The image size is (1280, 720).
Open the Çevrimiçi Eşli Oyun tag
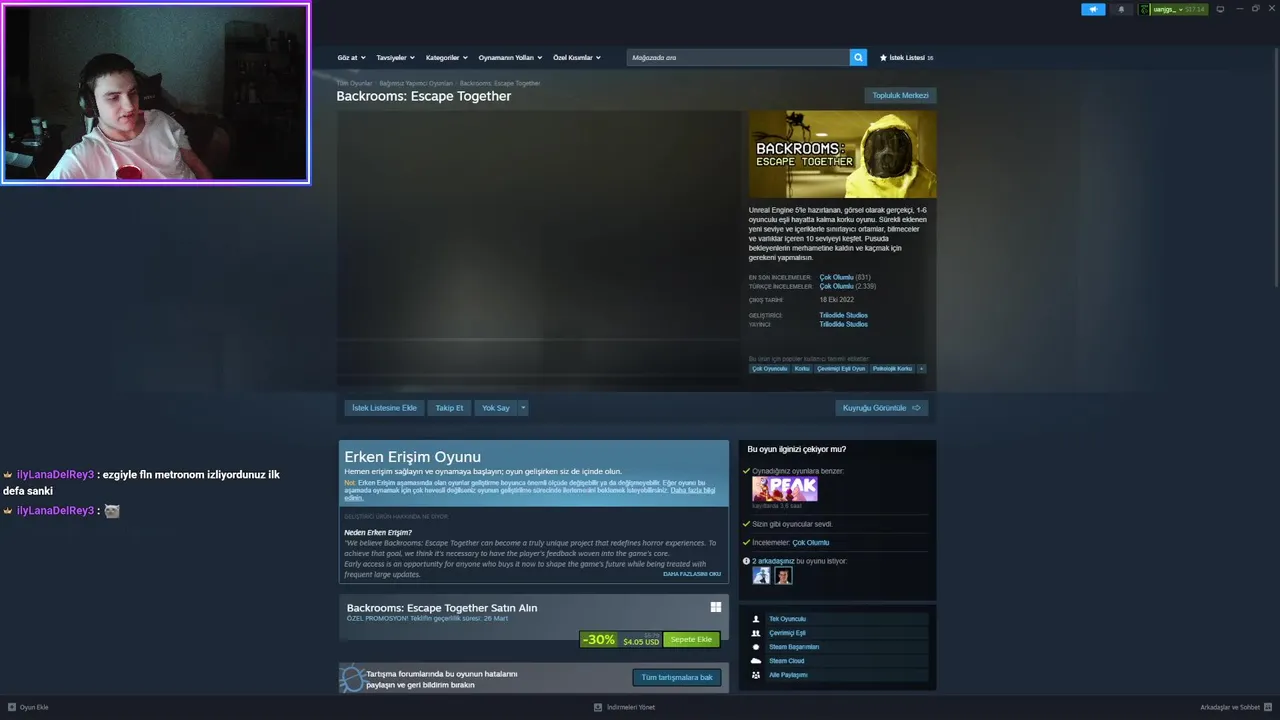[x=841, y=369]
